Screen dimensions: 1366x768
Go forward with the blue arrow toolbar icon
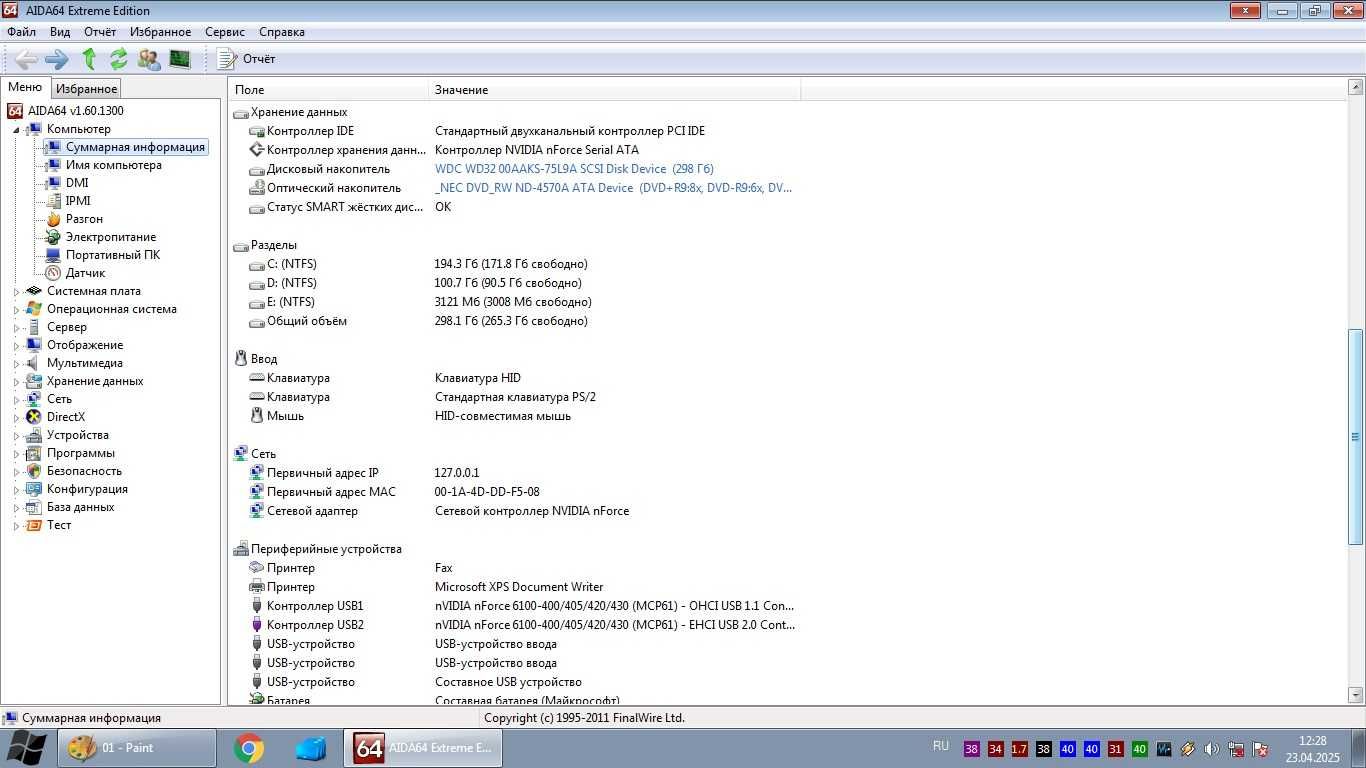[x=57, y=59]
